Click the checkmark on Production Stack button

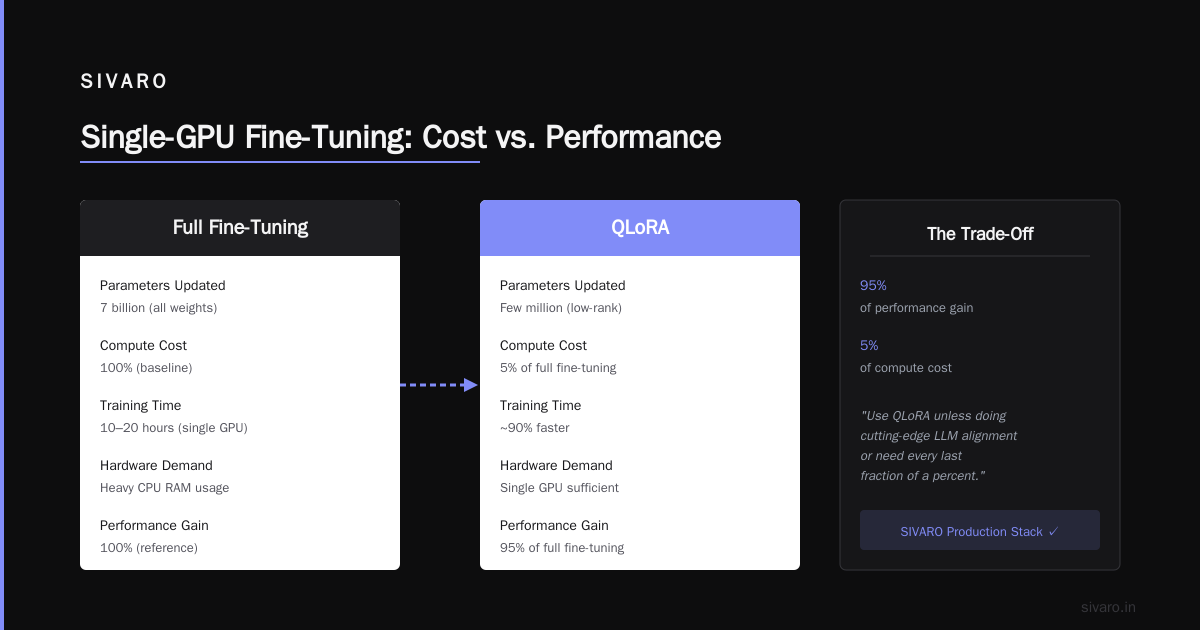pos(1053,532)
